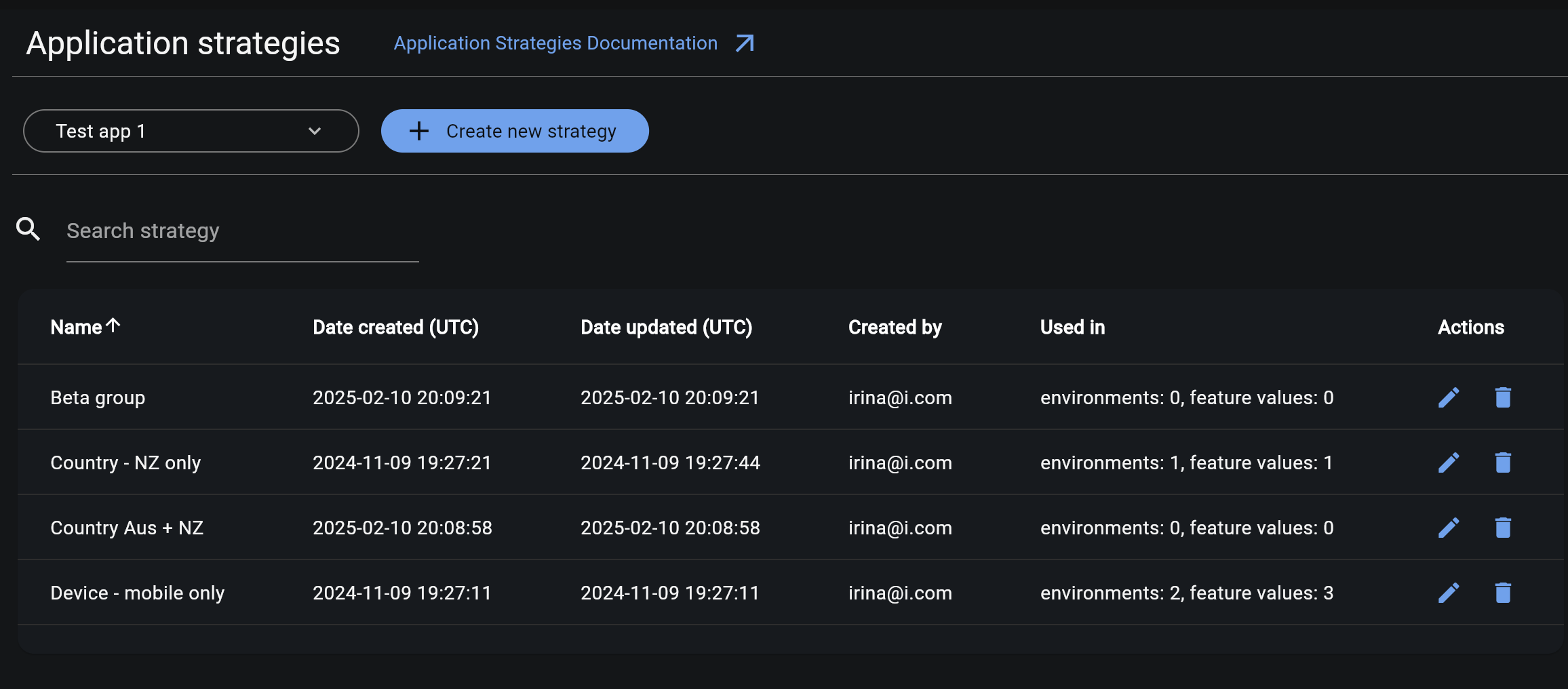Open the Application Strategies Documentation
Image resolution: width=1568 pixels, height=689 pixels.
click(x=555, y=43)
